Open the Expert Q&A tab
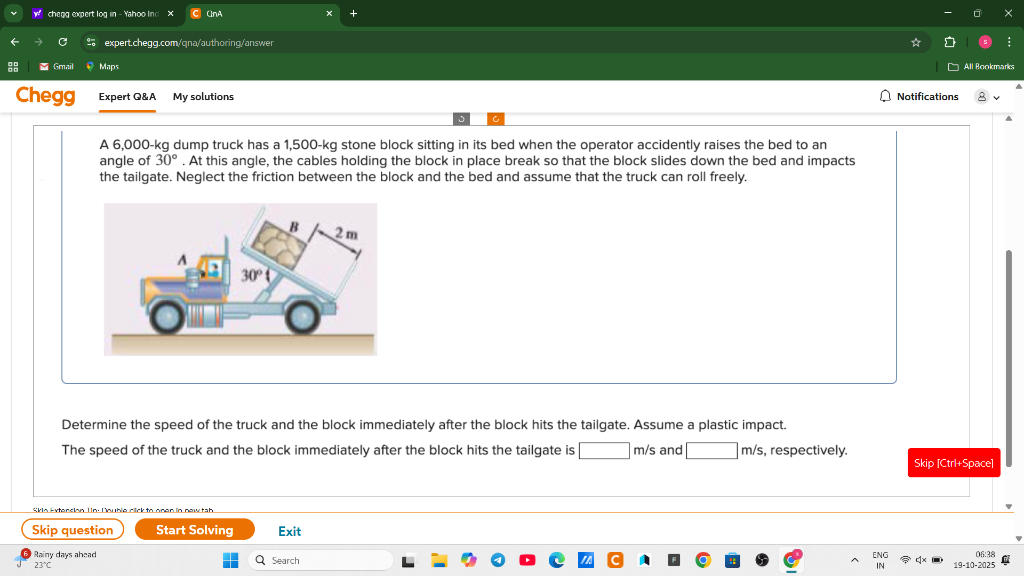The image size is (1024, 576). pos(127,97)
